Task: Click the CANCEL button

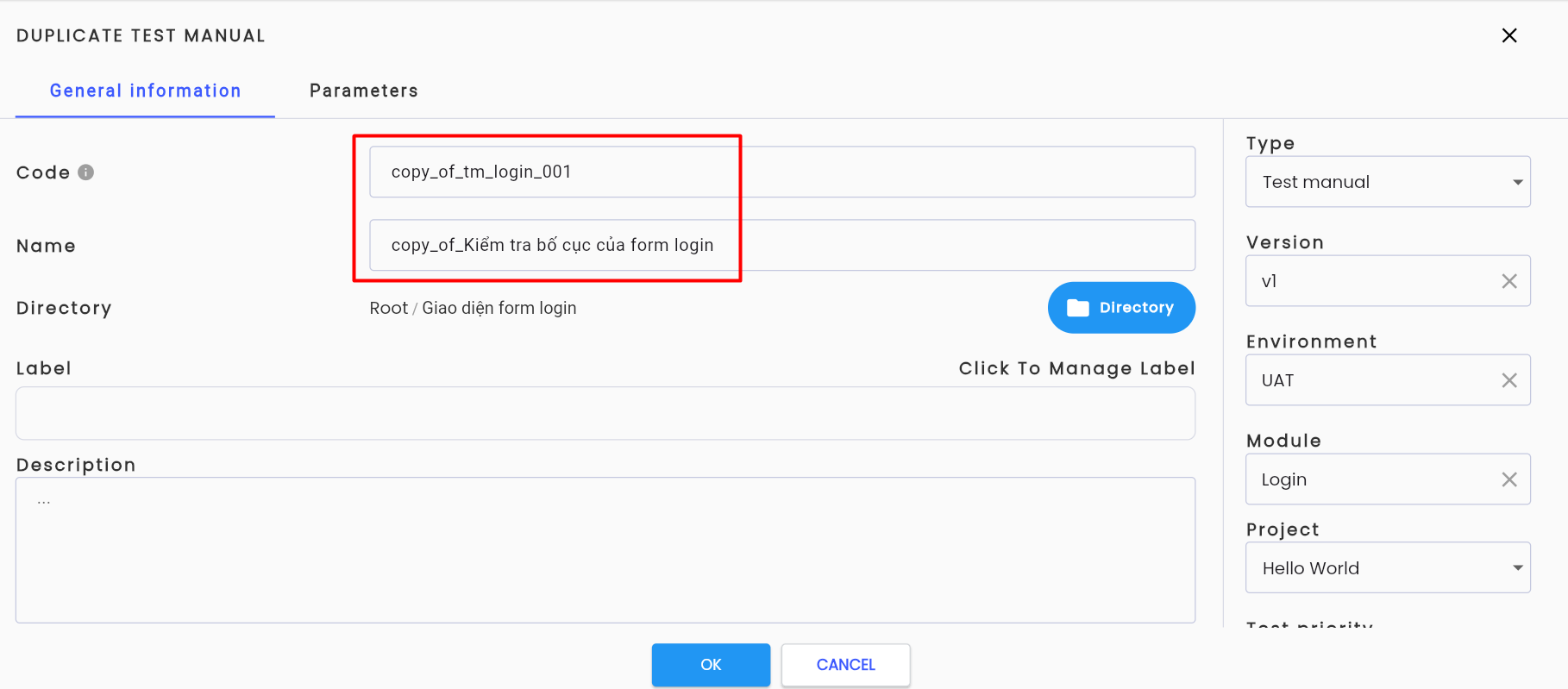Action: (845, 665)
